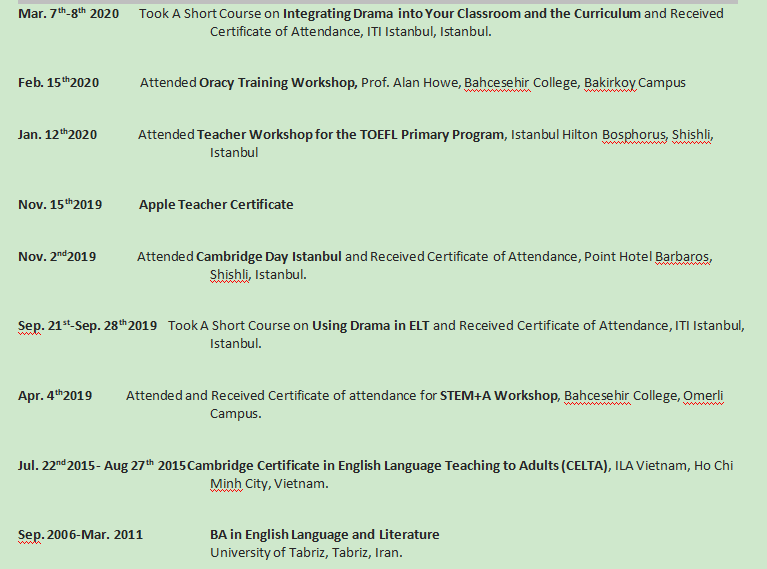The image size is (767, 569).
Task: Click the bold text "Apple Teacher Certificate"
Action: [216, 205]
